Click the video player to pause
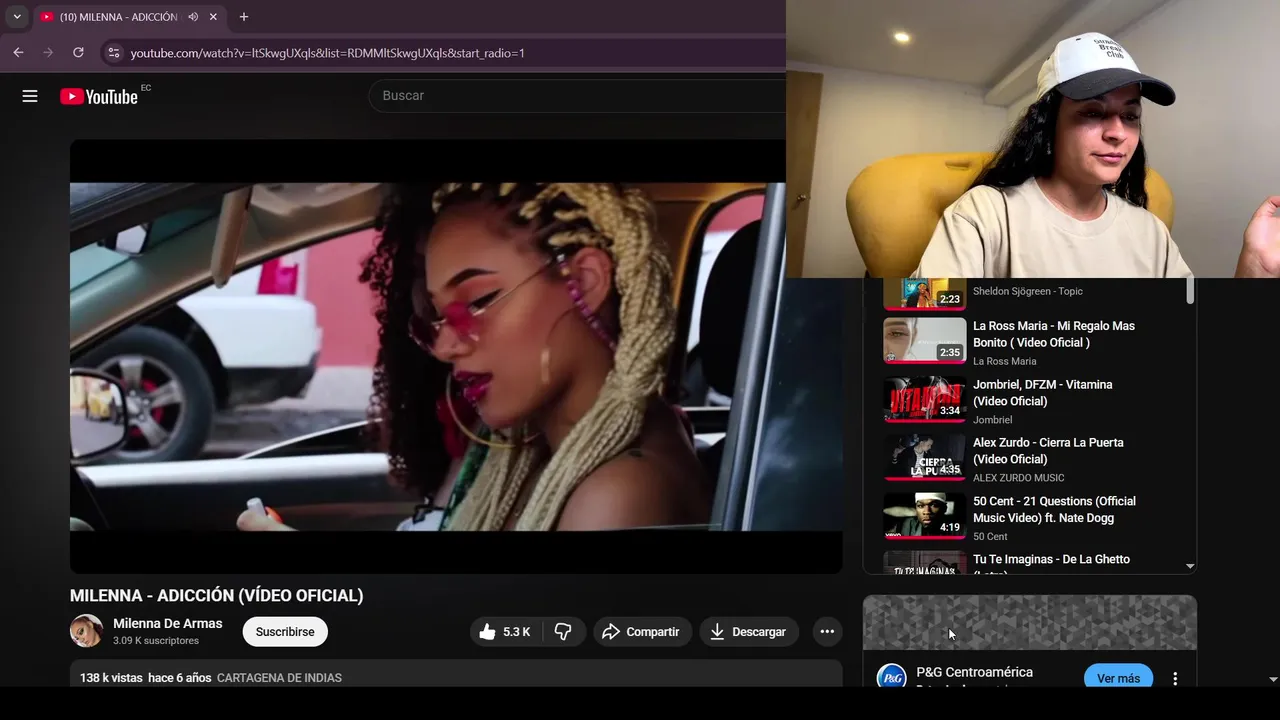The height and width of the screenshot is (720, 1280). (456, 356)
